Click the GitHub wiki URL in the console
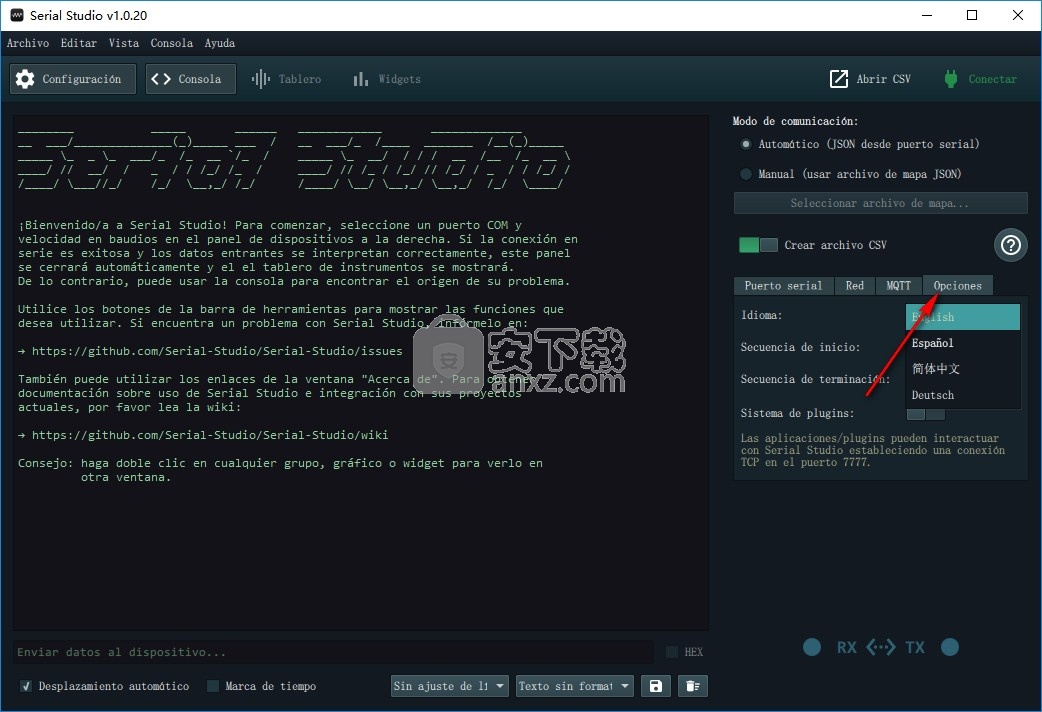The image size is (1042, 712). click(x=210, y=435)
